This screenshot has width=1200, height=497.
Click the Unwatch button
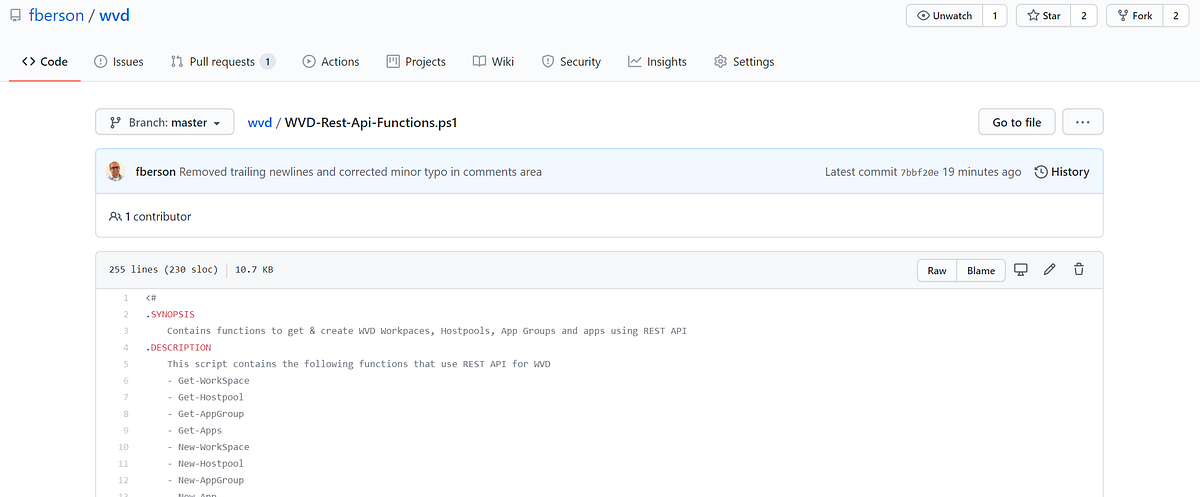(944, 16)
